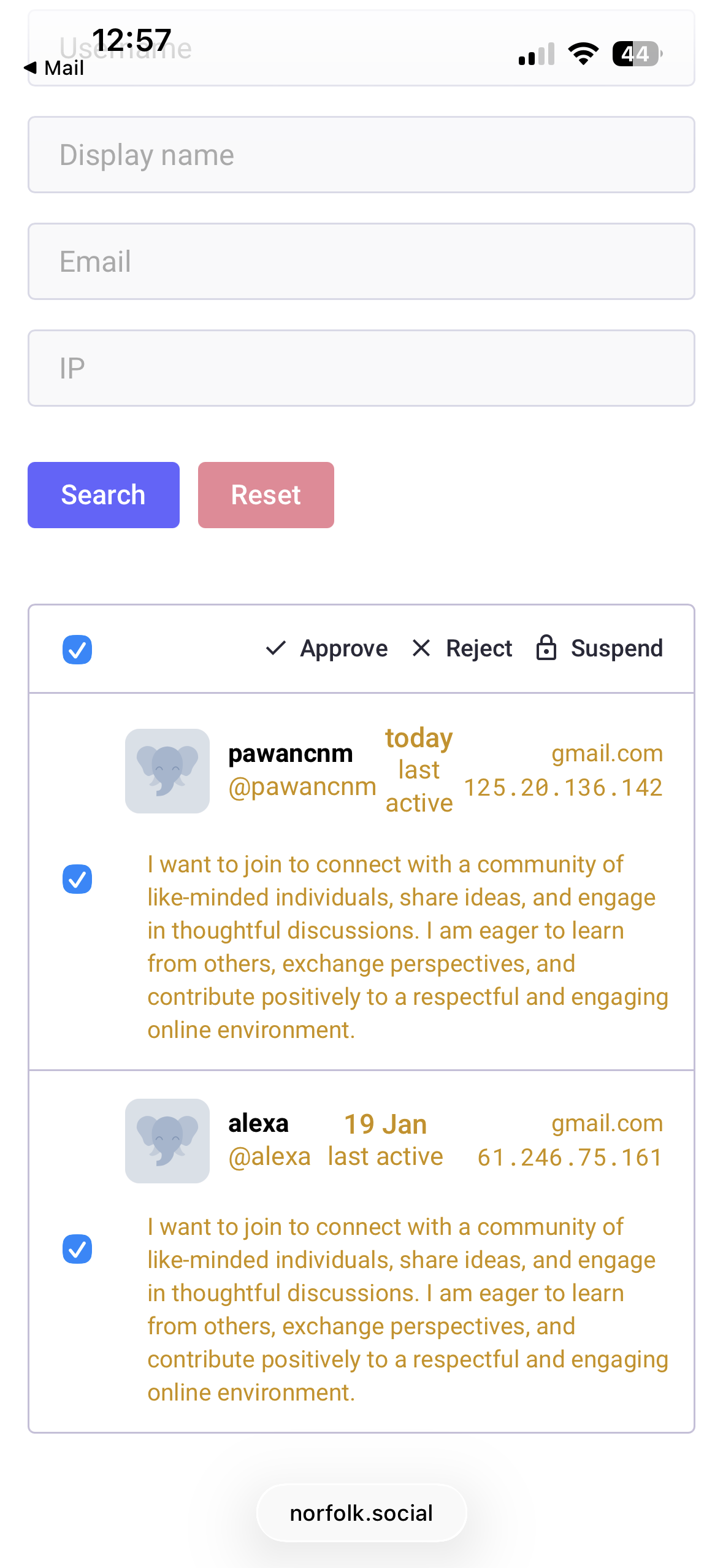Tap the alexa elephant avatar
723x1568 pixels.
(167, 1141)
